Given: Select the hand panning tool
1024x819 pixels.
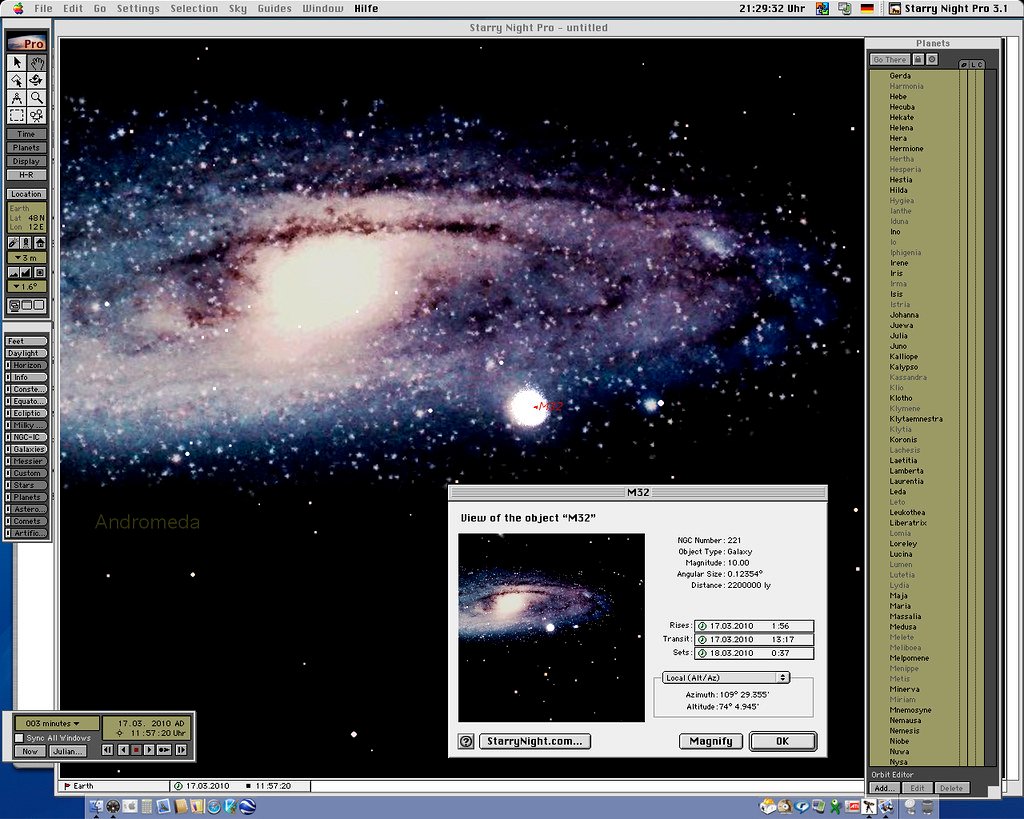Looking at the screenshot, I should click(35, 63).
